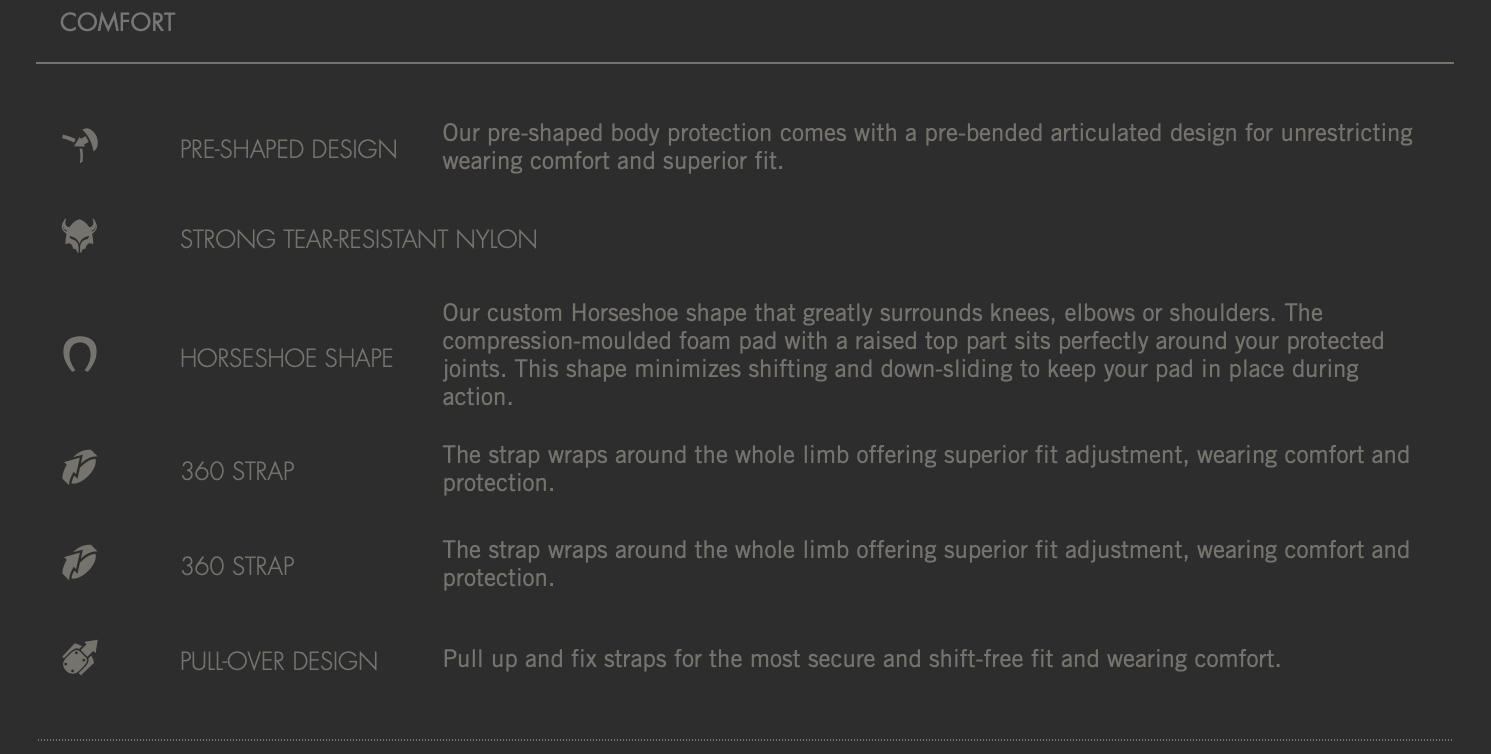Click the second strap wraps description text
Viewport: 1491px width, 754px height.
[x=926, y=564]
